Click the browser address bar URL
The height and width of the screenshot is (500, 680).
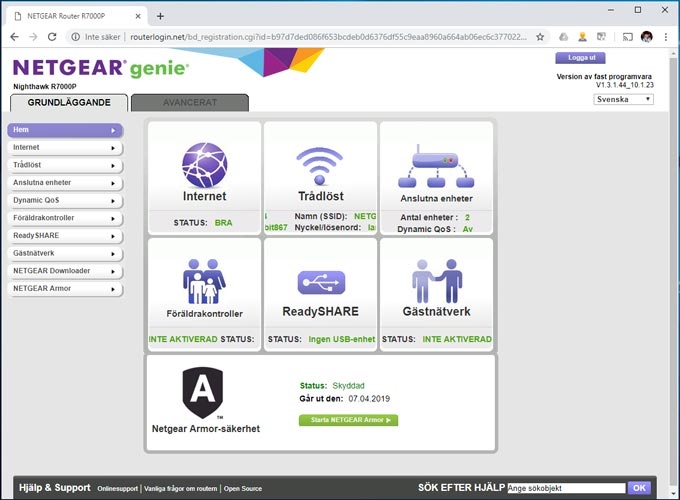tap(328, 37)
